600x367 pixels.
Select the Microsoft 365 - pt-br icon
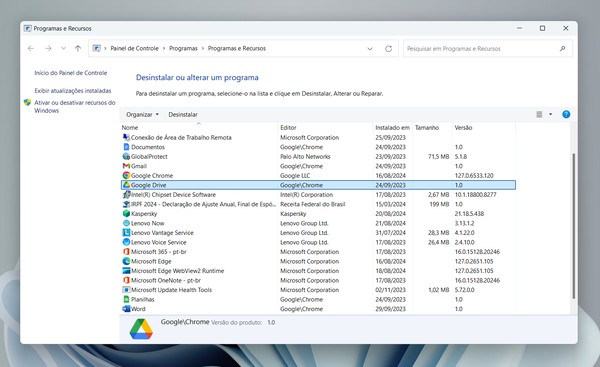[x=126, y=252]
